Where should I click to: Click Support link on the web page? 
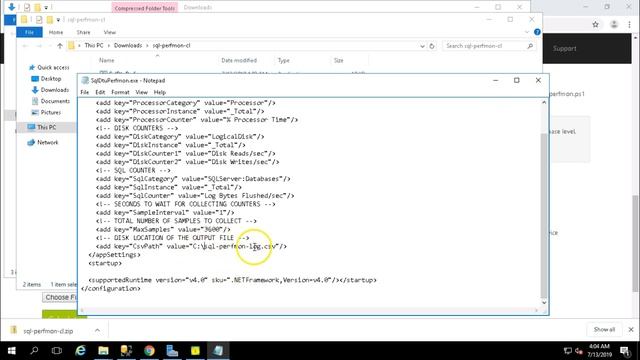[564, 49]
